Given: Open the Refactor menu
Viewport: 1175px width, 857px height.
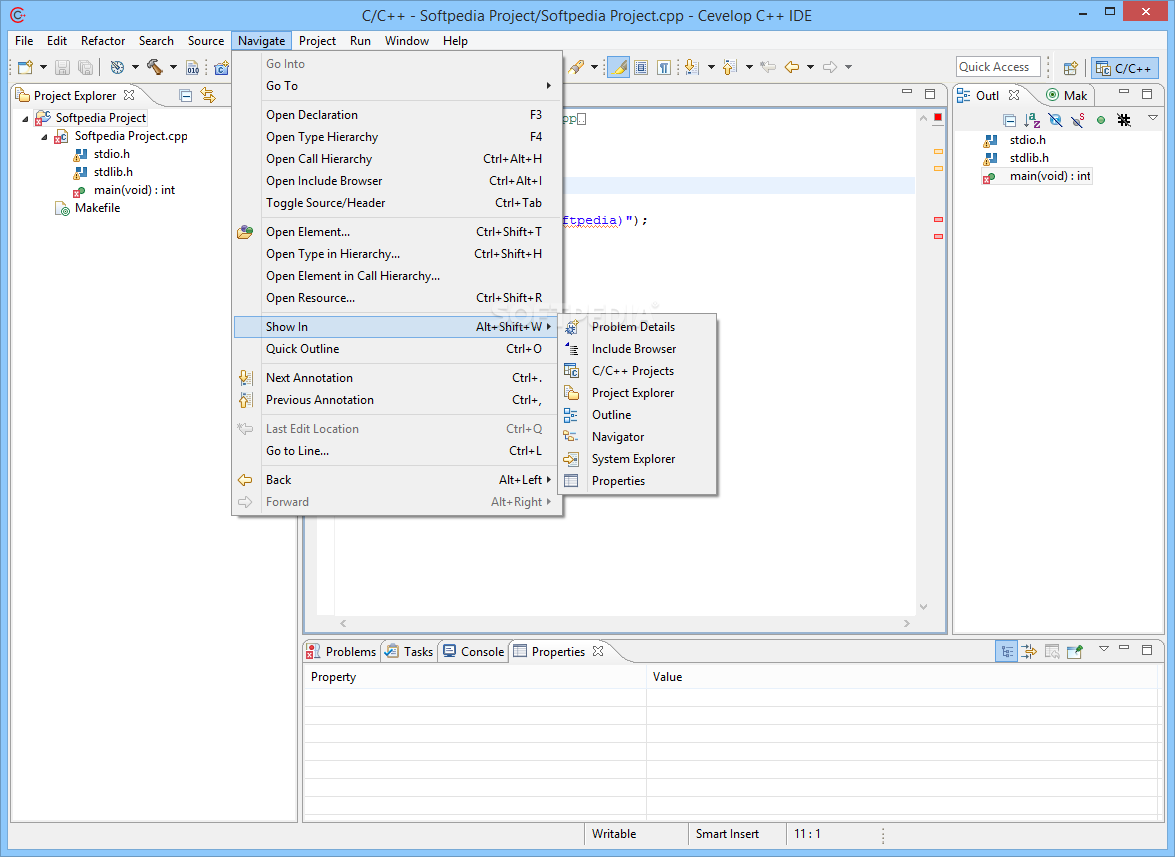Looking at the screenshot, I should [x=103, y=41].
